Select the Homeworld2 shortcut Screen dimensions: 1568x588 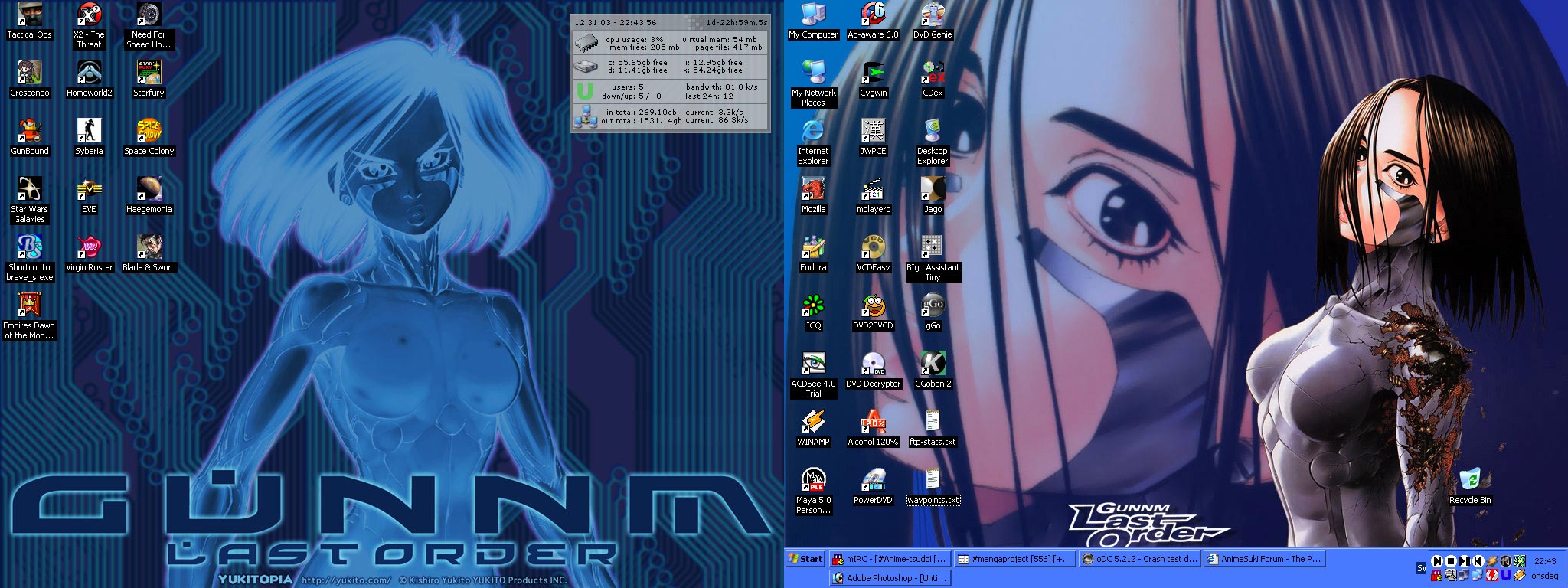pyautogui.click(x=89, y=79)
